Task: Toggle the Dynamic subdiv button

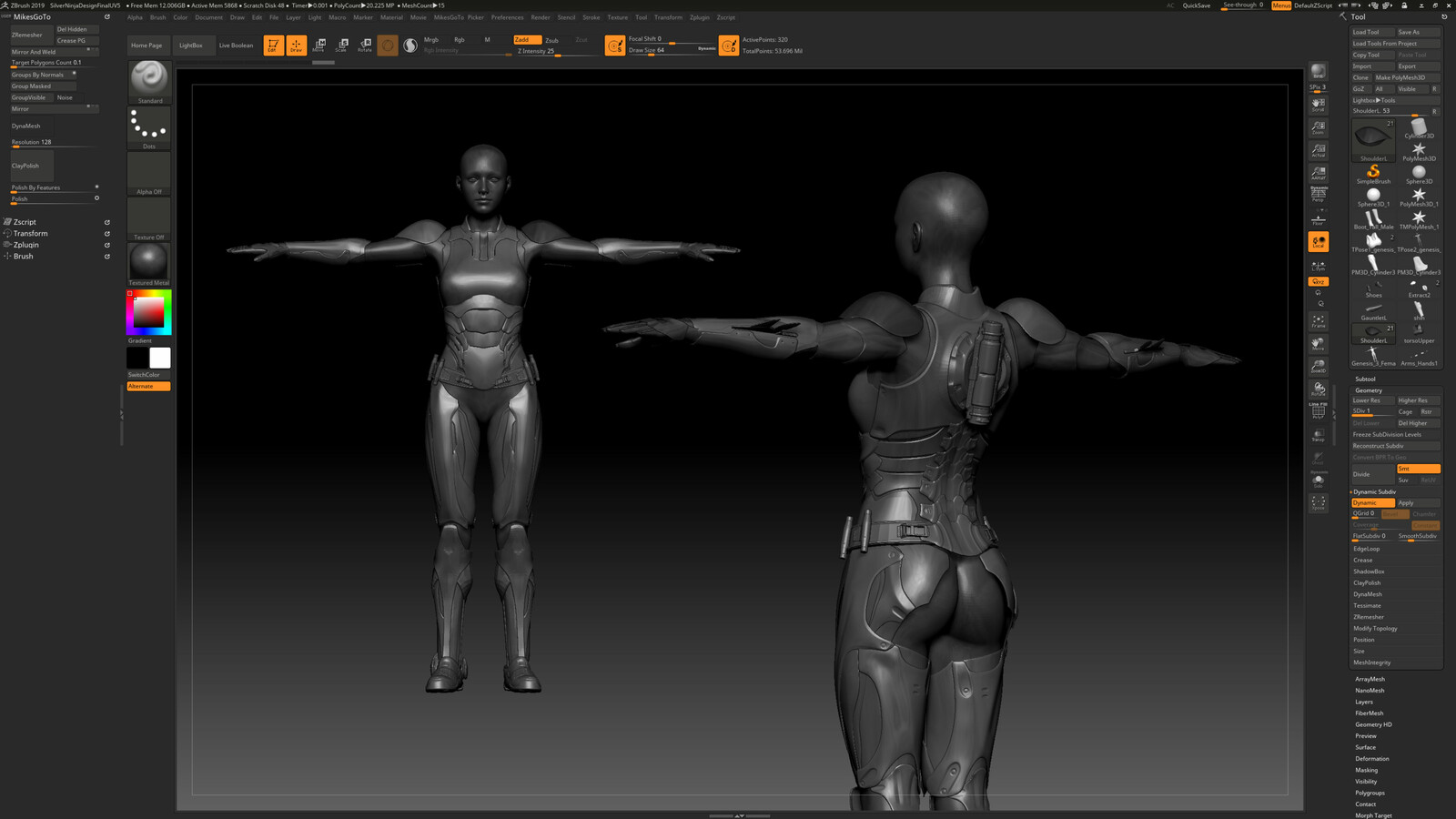Action: tap(1372, 503)
